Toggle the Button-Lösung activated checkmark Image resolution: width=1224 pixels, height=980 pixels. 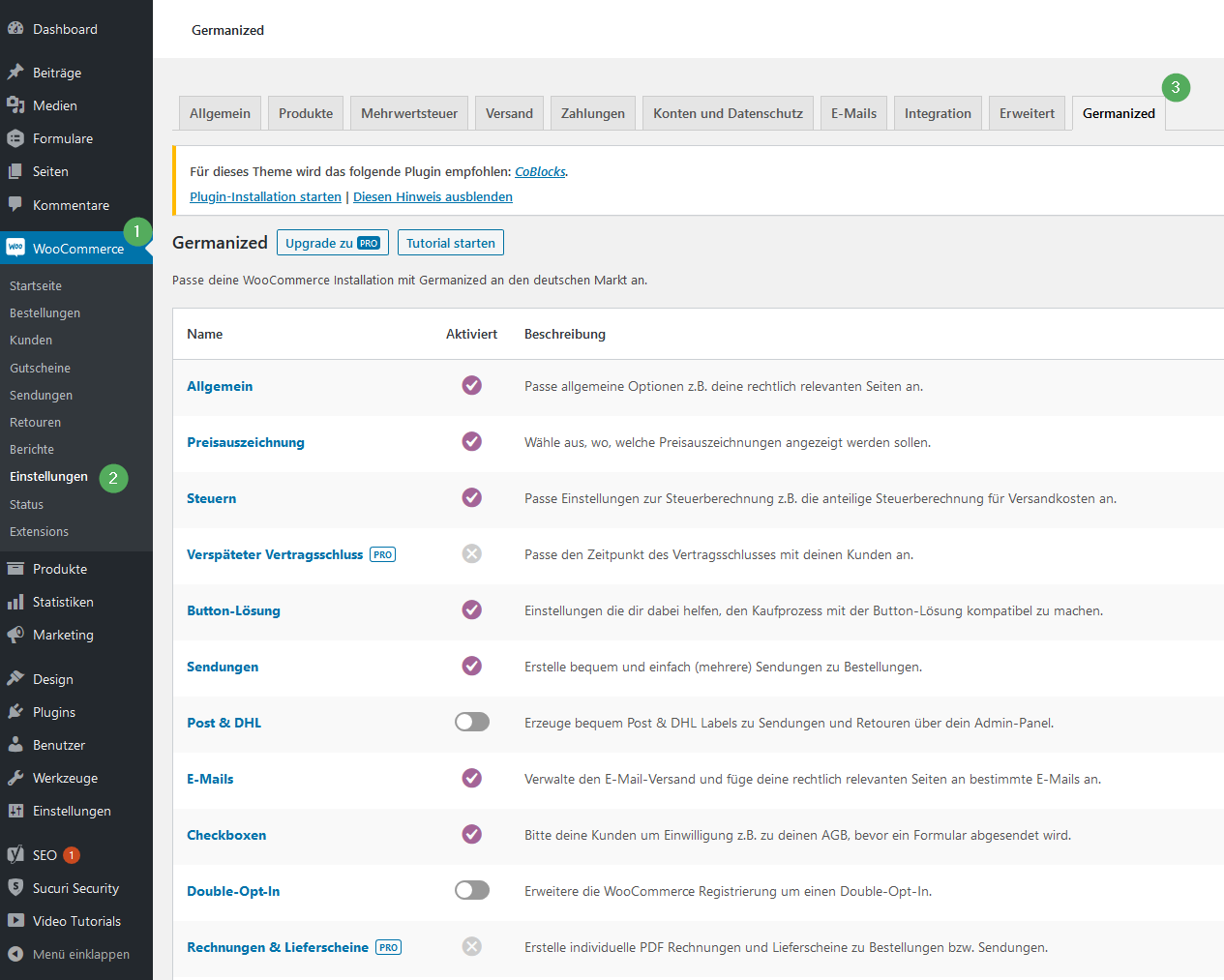pos(472,610)
